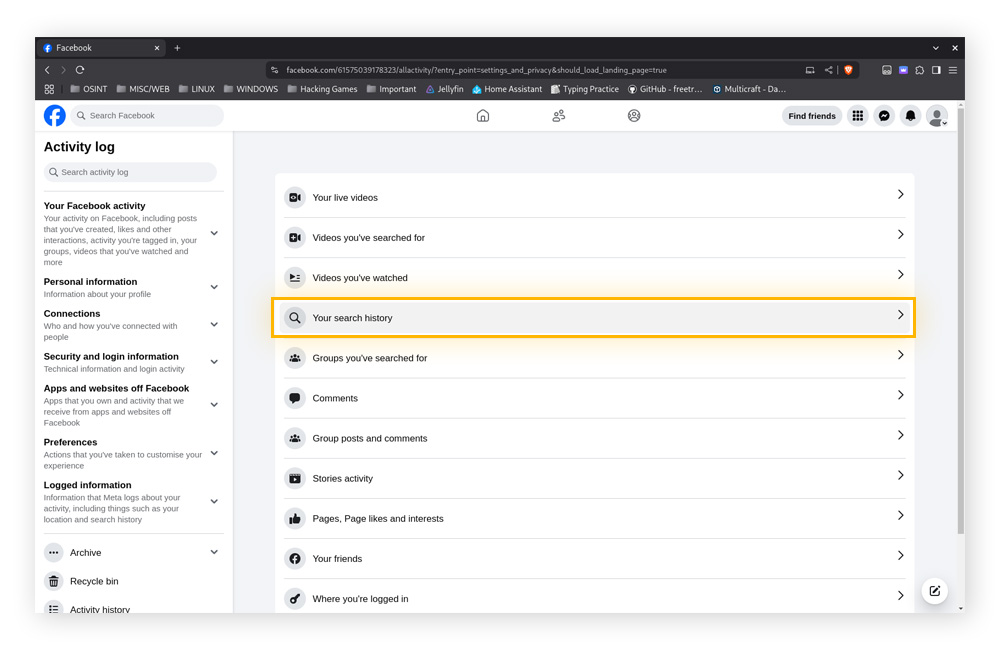Go back with the browser back arrow
Viewport: 1000px width, 650px height.
tap(47, 70)
